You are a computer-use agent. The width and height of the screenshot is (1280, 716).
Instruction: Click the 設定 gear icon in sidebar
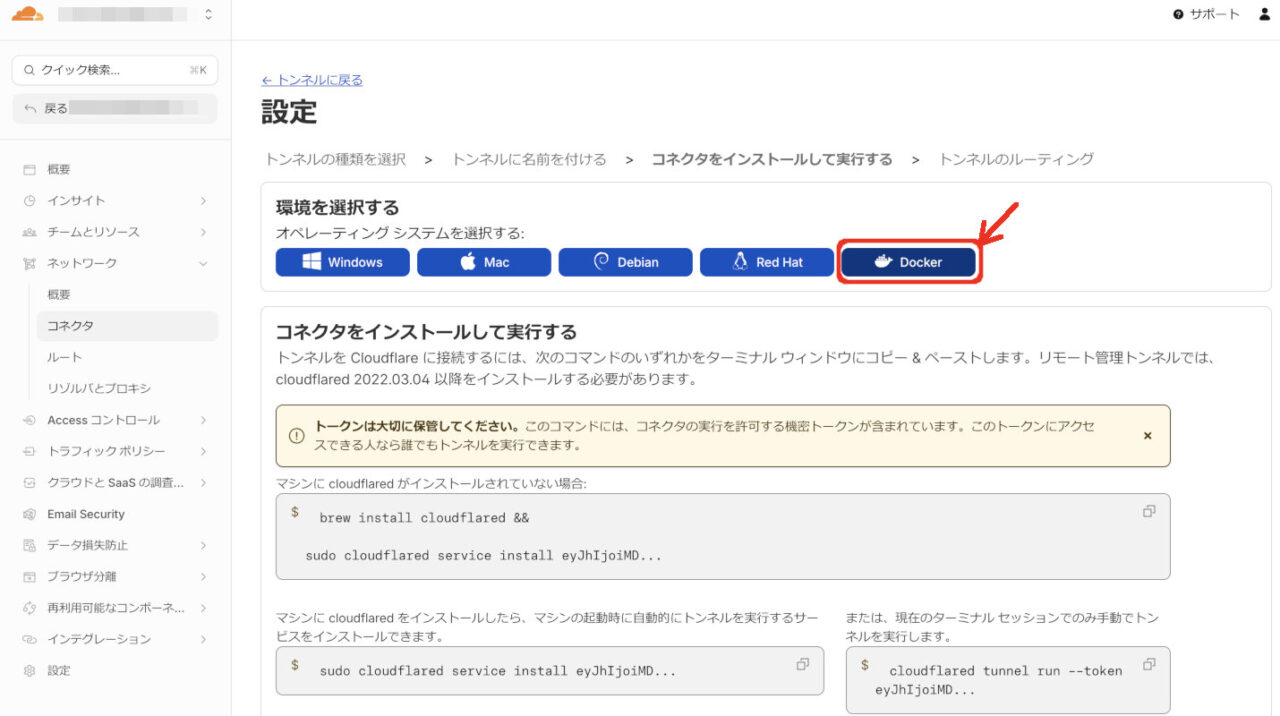point(29,670)
